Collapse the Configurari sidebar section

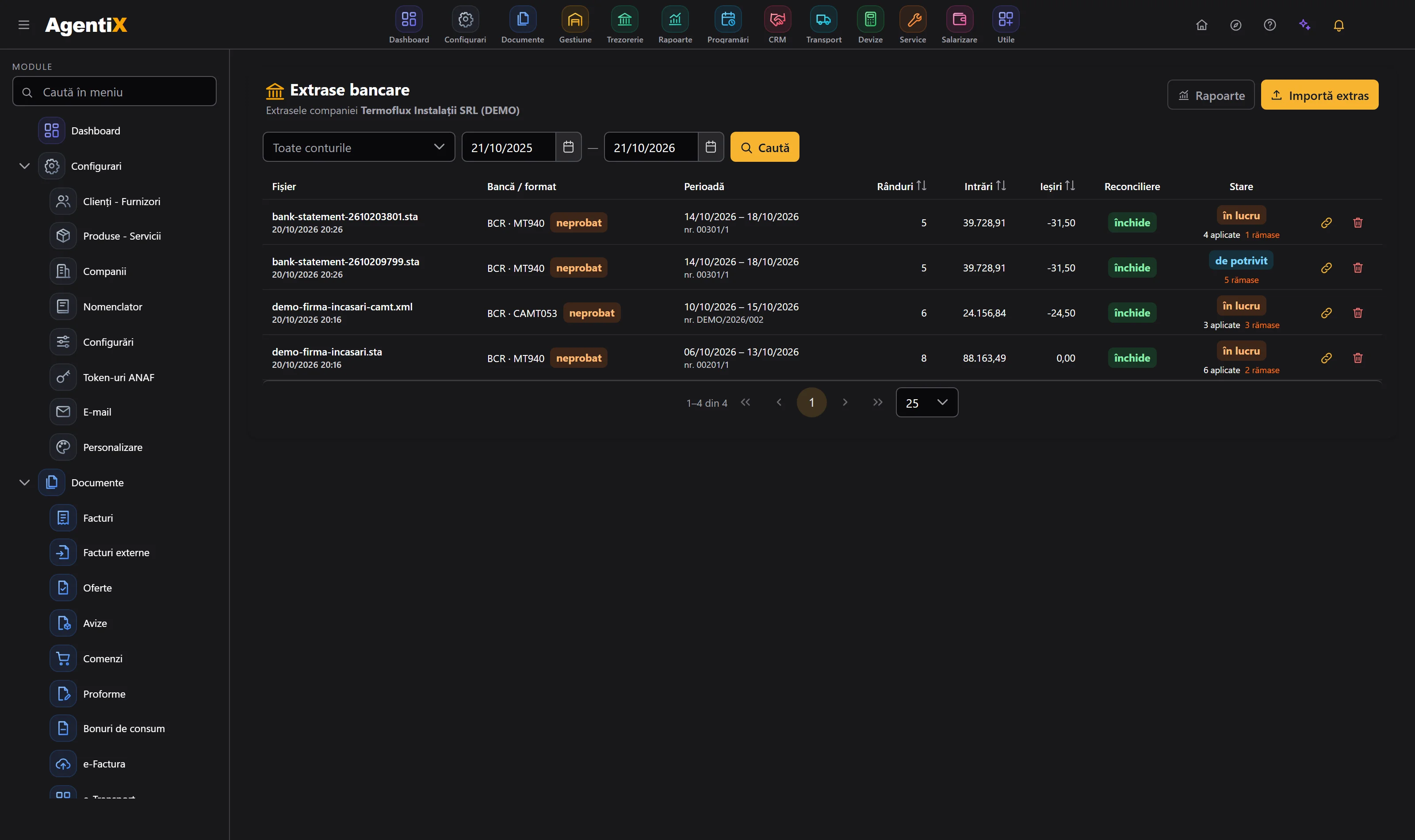click(x=24, y=166)
